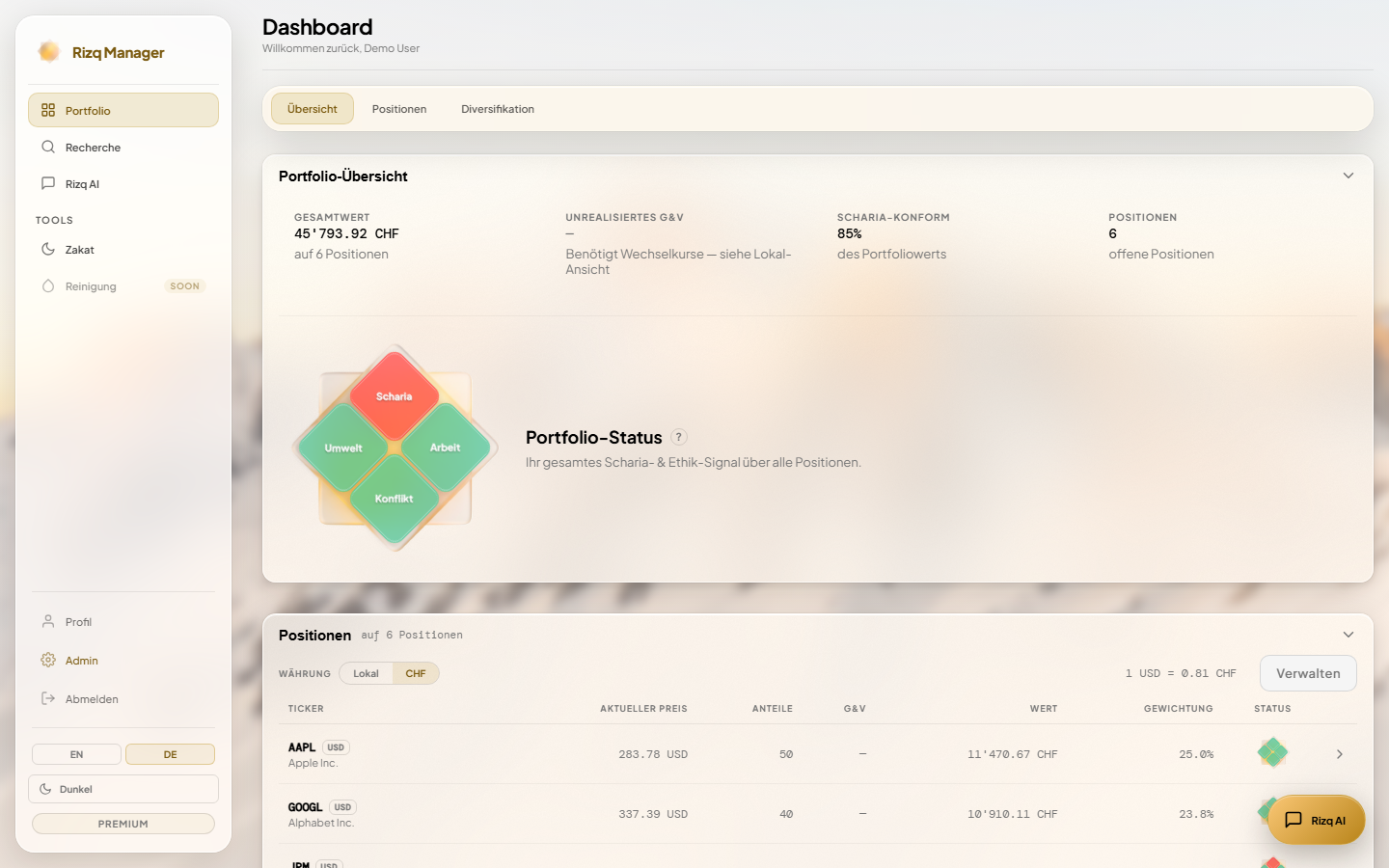This screenshot has height=868, width=1389.
Task: Click the Recherche magnifier icon
Action: click(x=48, y=147)
